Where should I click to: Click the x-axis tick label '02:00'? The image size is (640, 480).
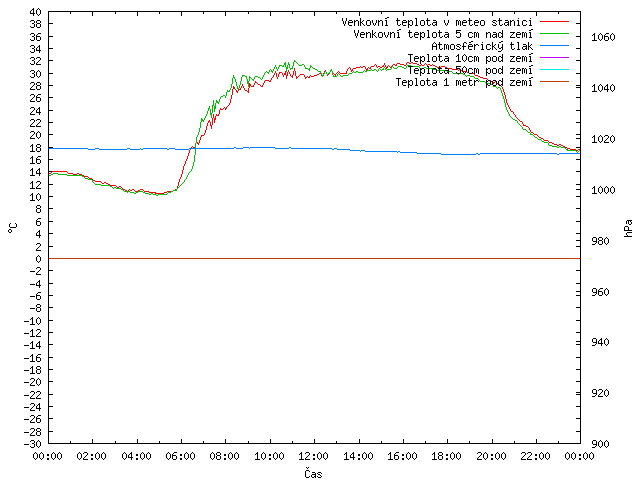tap(92, 456)
